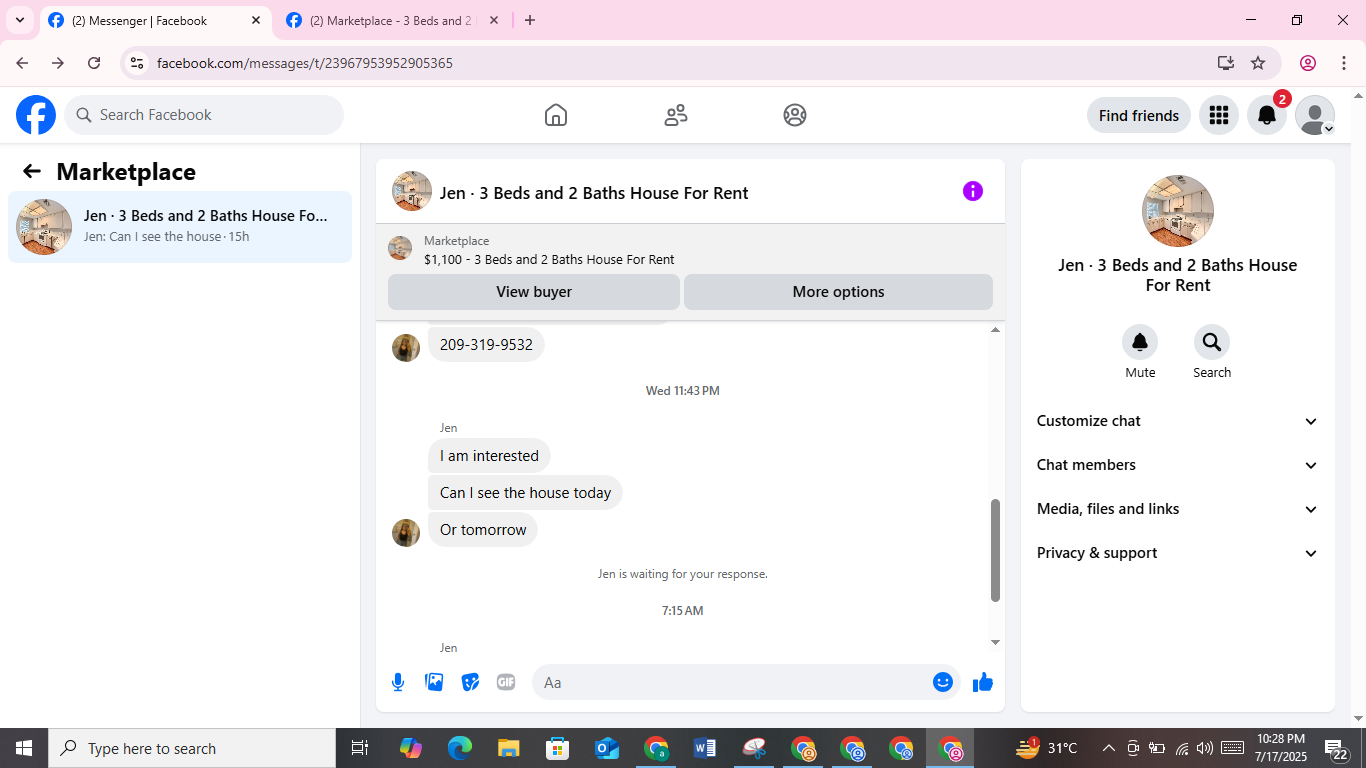Navigate back in browser

(x=22, y=63)
